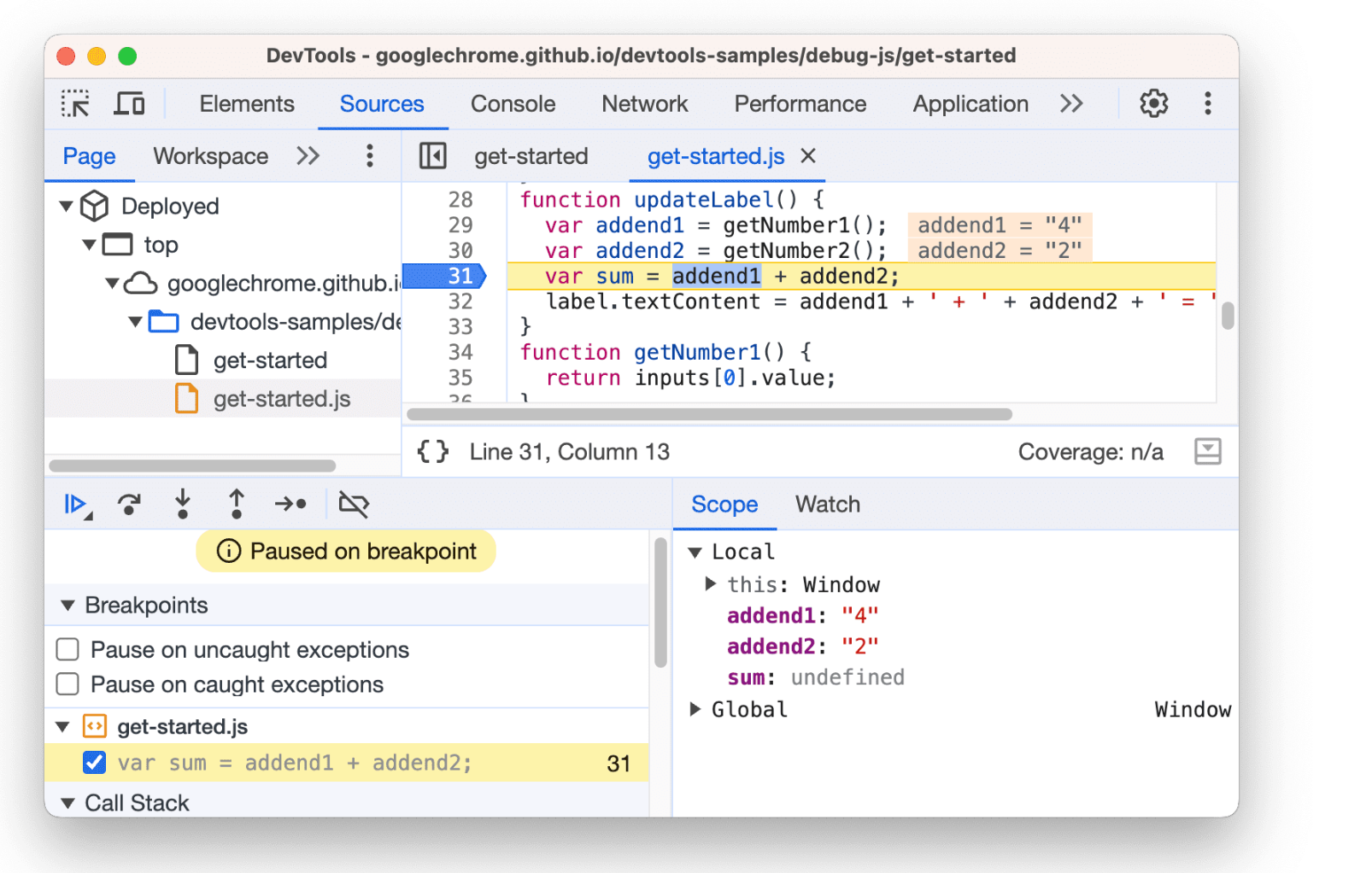
Task: Enable Pause on caught exceptions
Action: point(67,684)
